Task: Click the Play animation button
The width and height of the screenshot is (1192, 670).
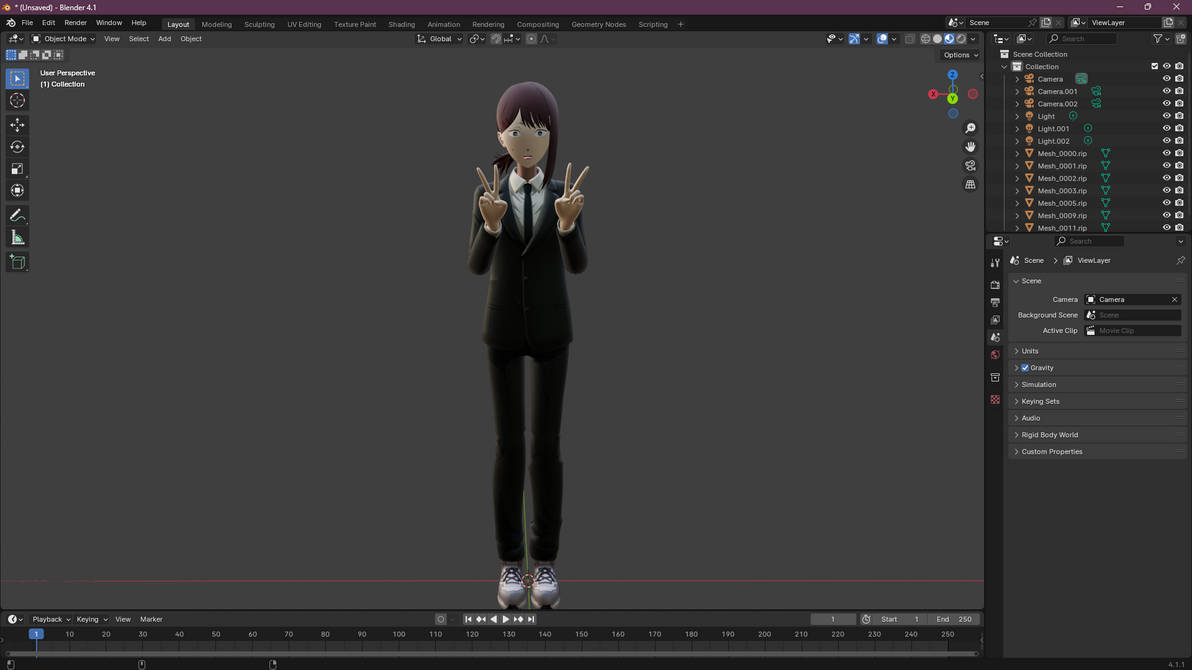Action: coord(506,619)
